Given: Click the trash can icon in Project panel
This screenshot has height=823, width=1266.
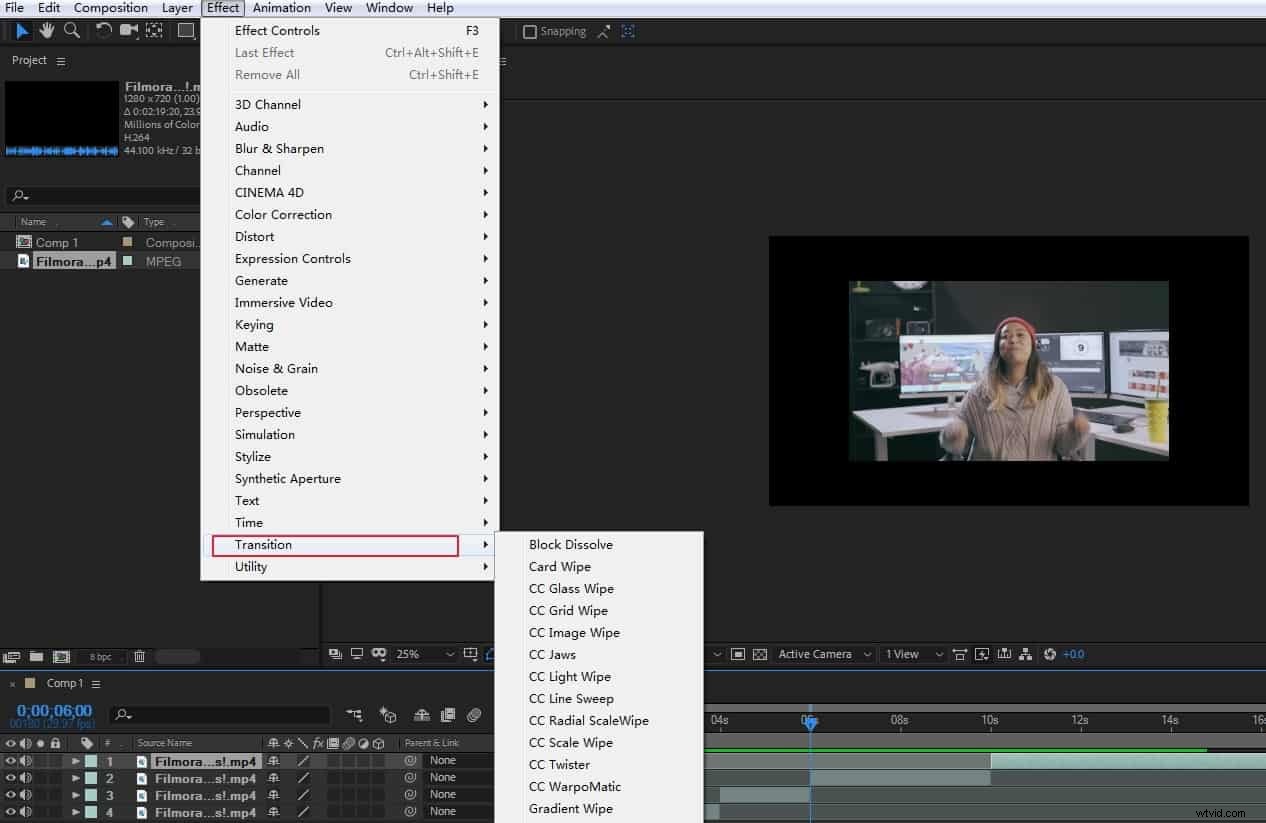Looking at the screenshot, I should pyautogui.click(x=139, y=655).
